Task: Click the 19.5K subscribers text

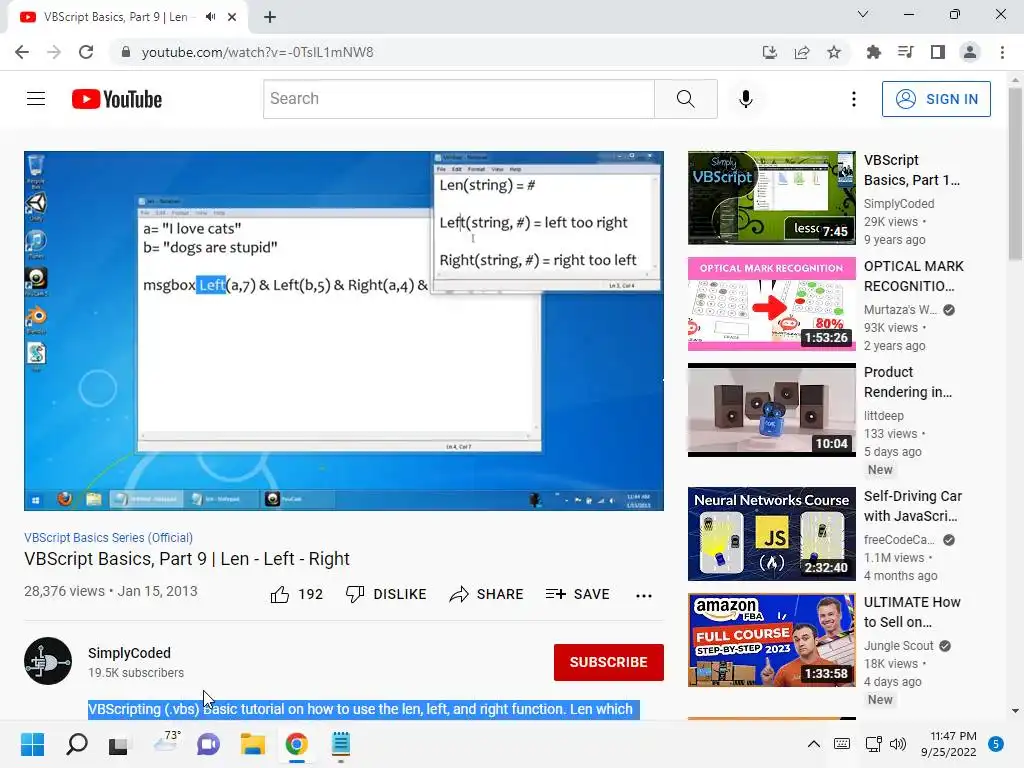Action: click(x=136, y=673)
